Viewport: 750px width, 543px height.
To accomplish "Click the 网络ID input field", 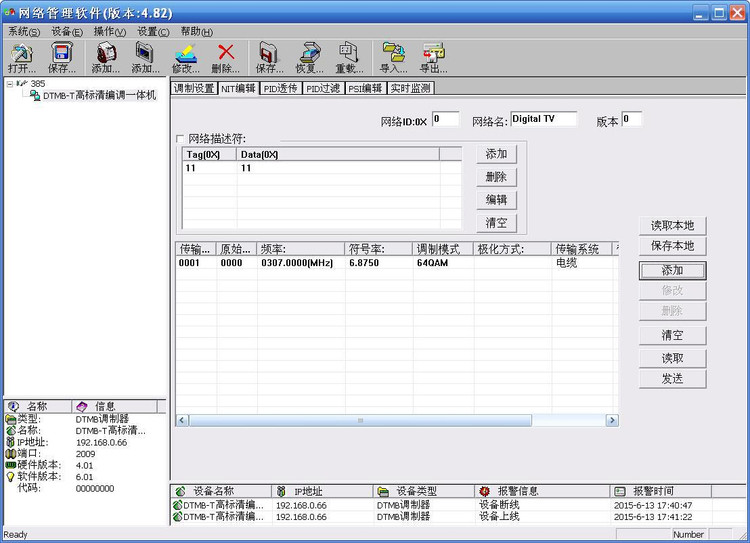I will 445,119.
